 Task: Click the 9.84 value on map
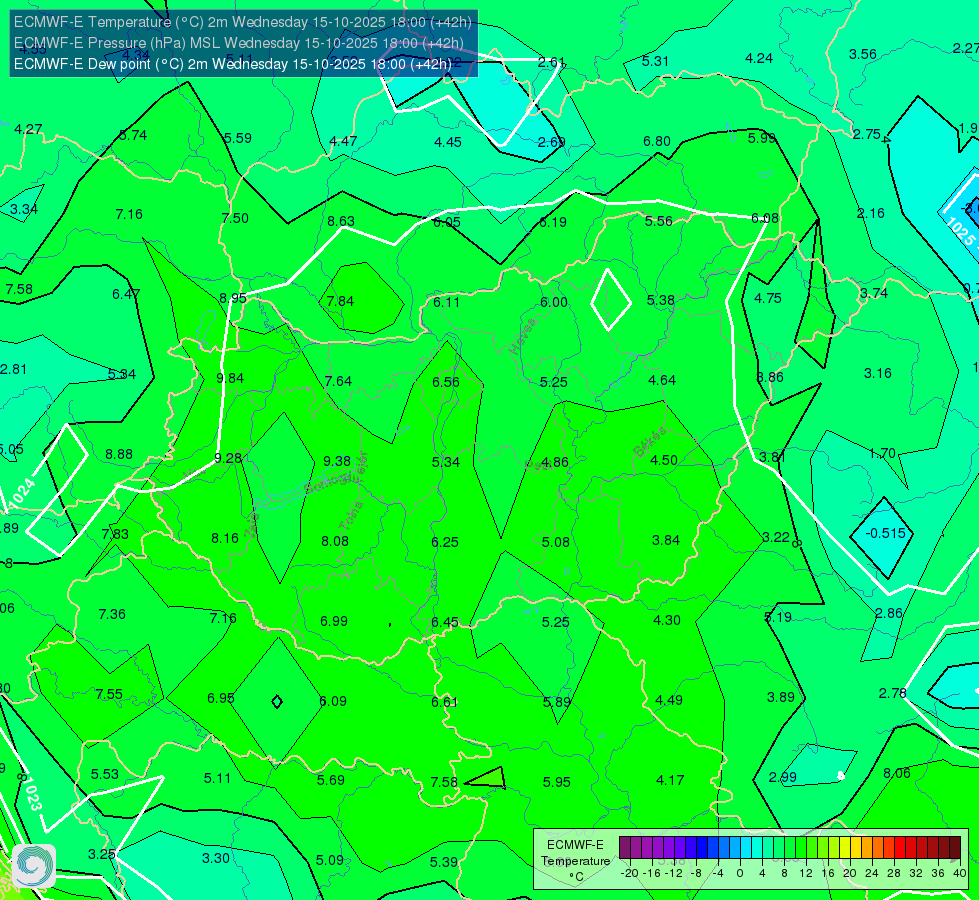coord(230,378)
